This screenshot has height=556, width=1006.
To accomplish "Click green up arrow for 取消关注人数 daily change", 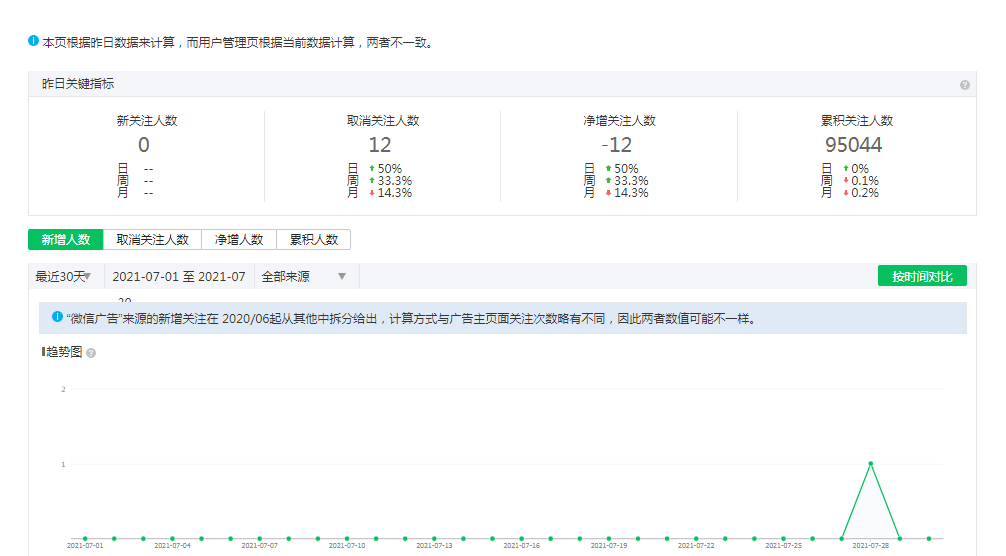I will 372,169.
